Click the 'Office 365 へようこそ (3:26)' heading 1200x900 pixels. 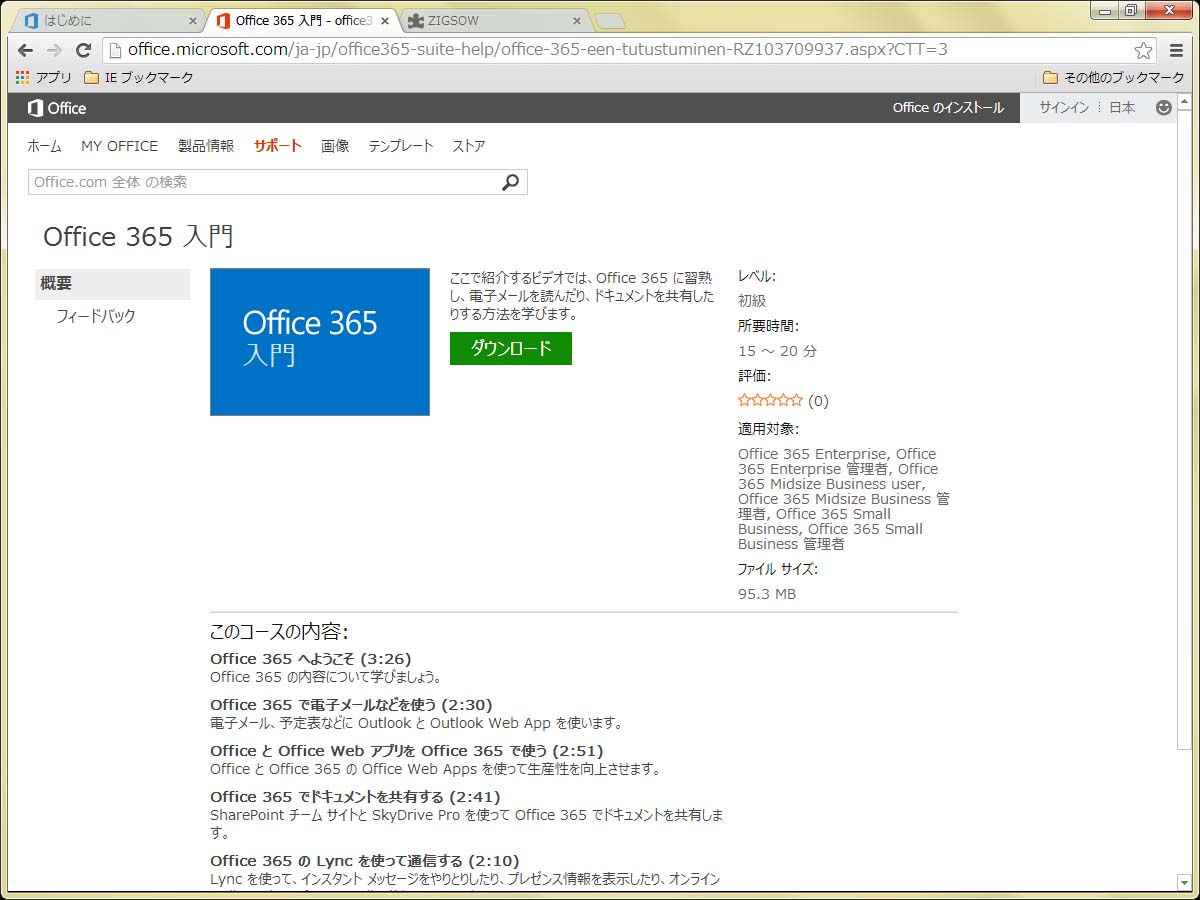point(310,659)
